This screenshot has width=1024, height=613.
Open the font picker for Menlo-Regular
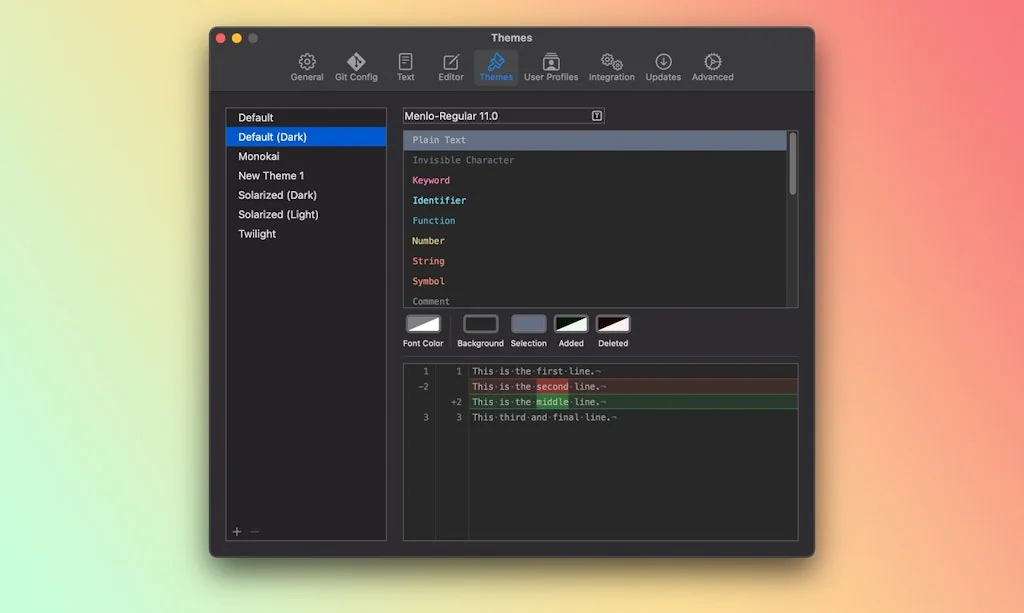[596, 115]
